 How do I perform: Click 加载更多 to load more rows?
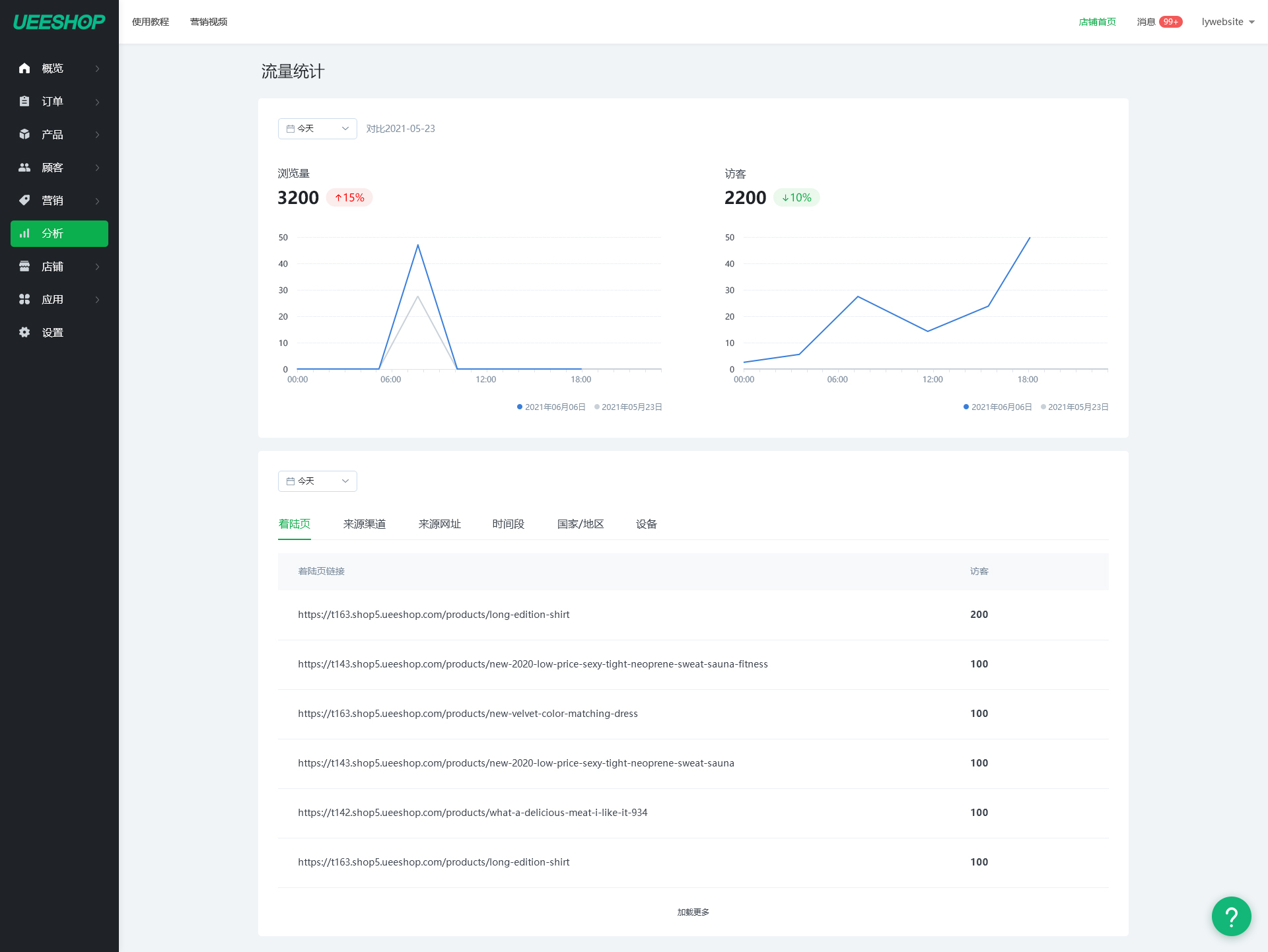point(693,912)
